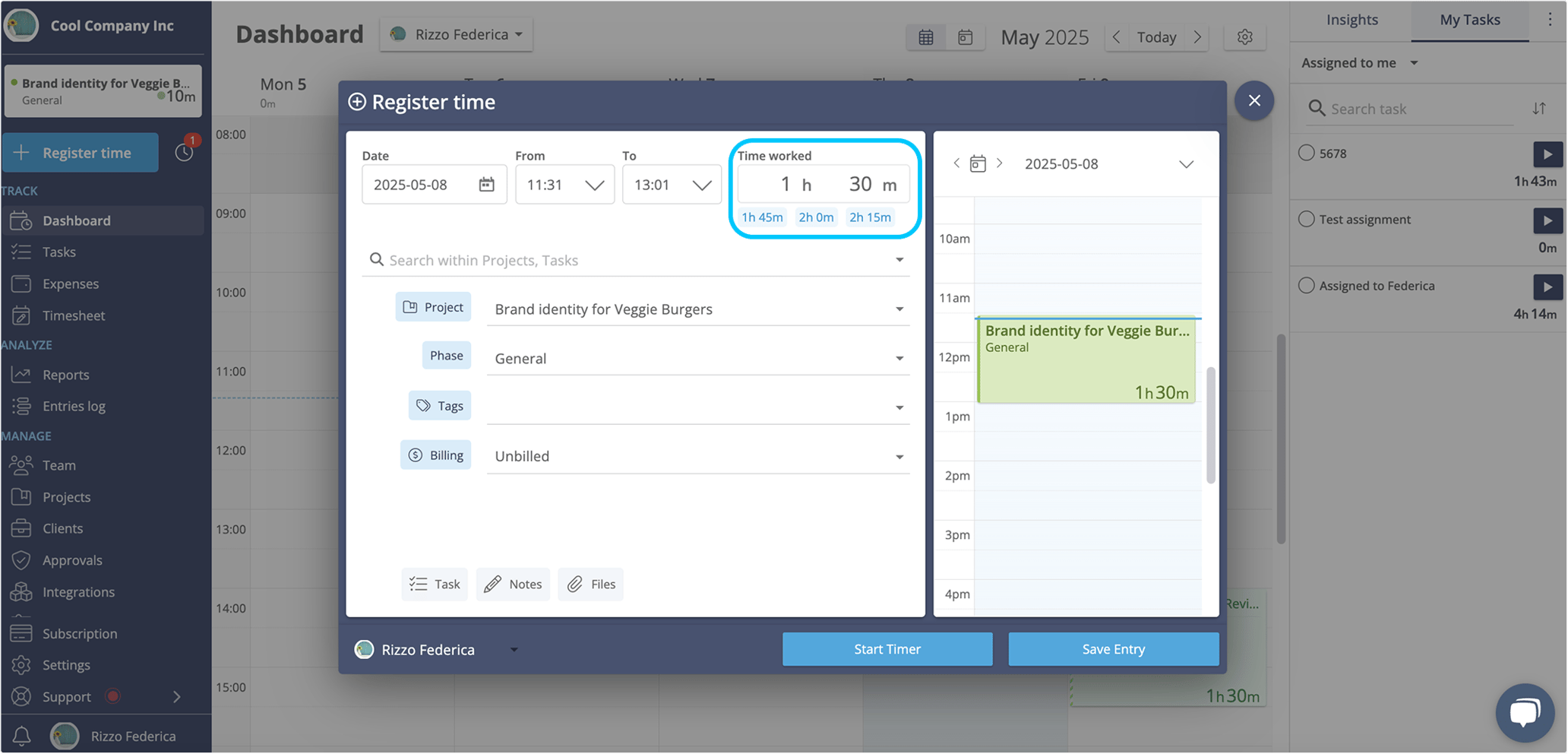Open the Integrations page
The width and height of the screenshot is (1568, 754).
(79, 592)
